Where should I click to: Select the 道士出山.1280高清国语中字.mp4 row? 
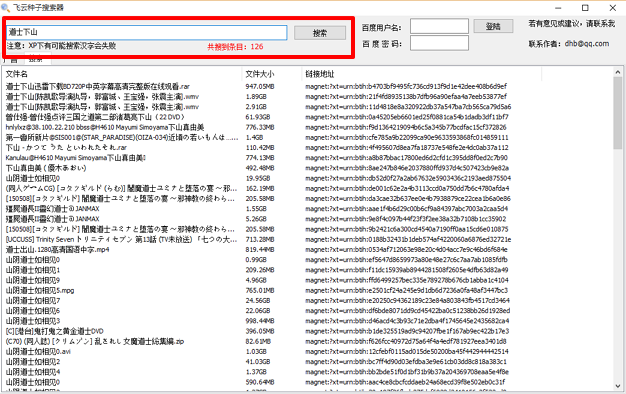[307, 249]
